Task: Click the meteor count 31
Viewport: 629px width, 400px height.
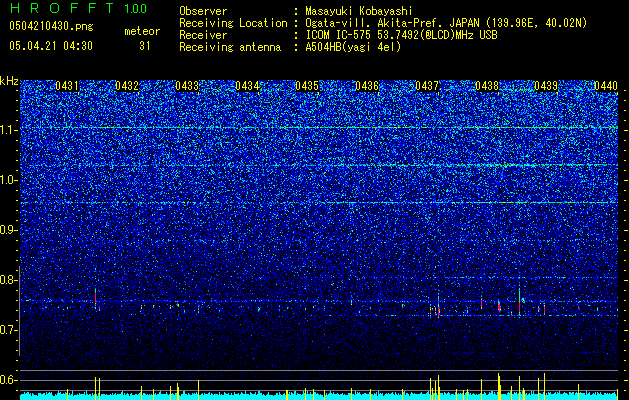Action: pyautogui.click(x=145, y=46)
